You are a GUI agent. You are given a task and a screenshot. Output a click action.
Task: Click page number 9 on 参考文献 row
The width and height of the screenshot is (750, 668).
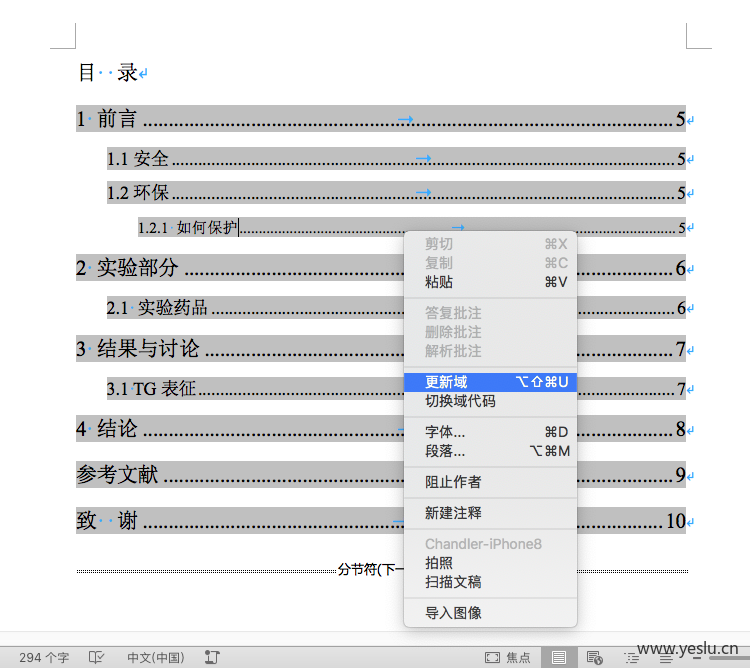pos(681,475)
